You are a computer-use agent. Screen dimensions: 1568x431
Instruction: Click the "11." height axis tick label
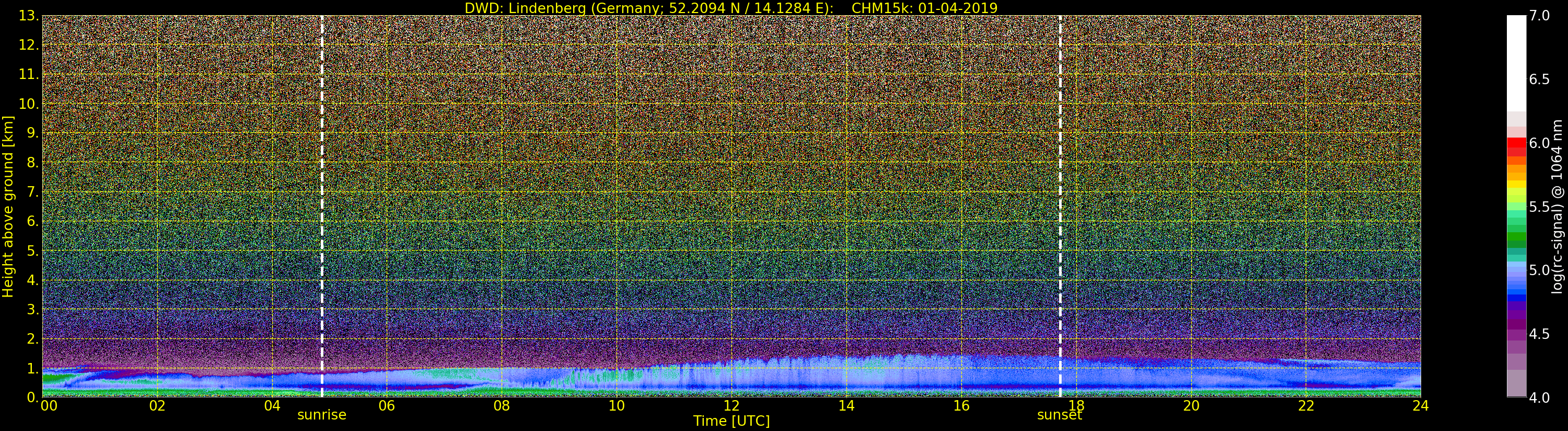tap(29, 74)
